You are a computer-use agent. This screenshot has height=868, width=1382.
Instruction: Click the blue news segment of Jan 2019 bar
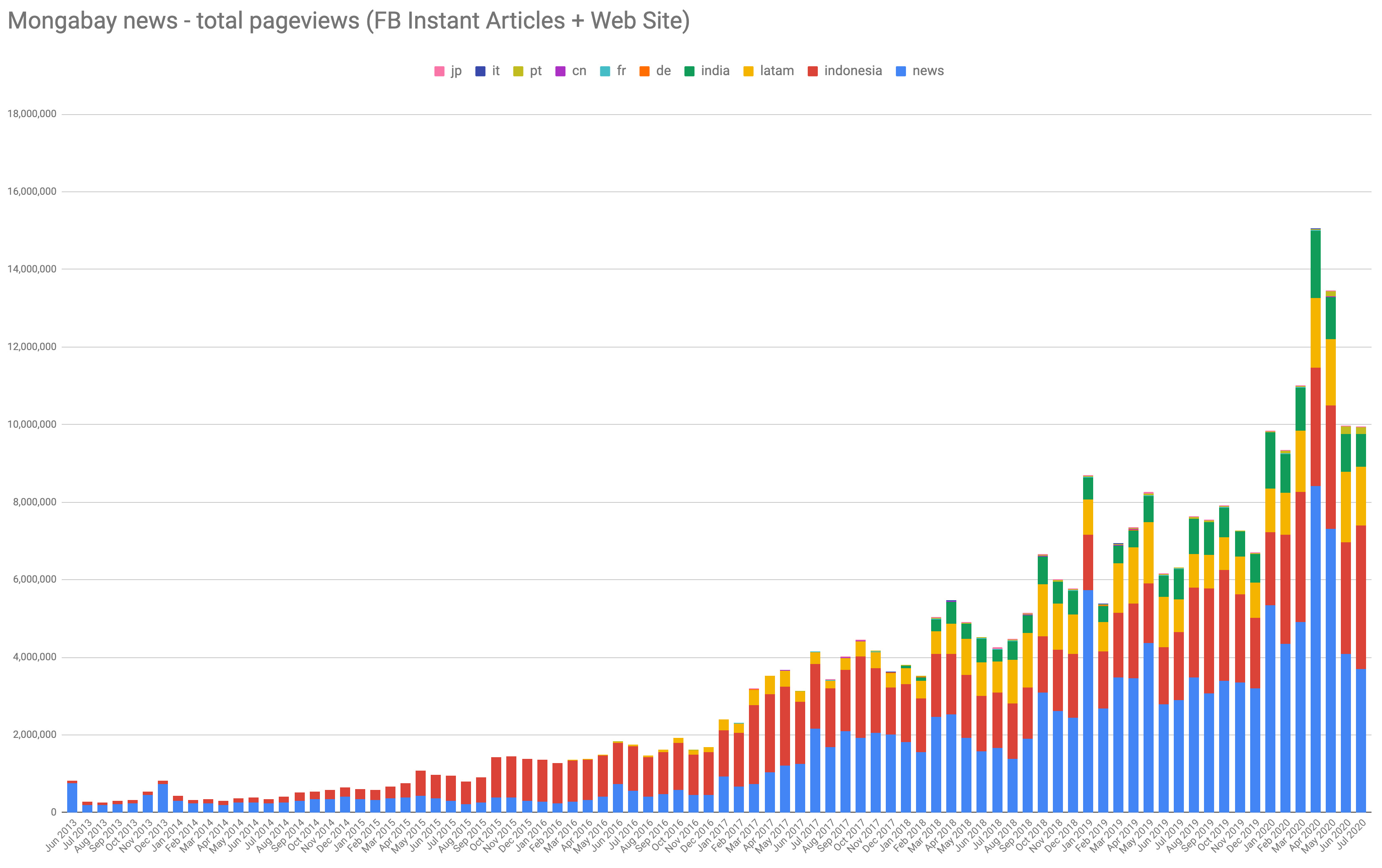click(x=1088, y=701)
